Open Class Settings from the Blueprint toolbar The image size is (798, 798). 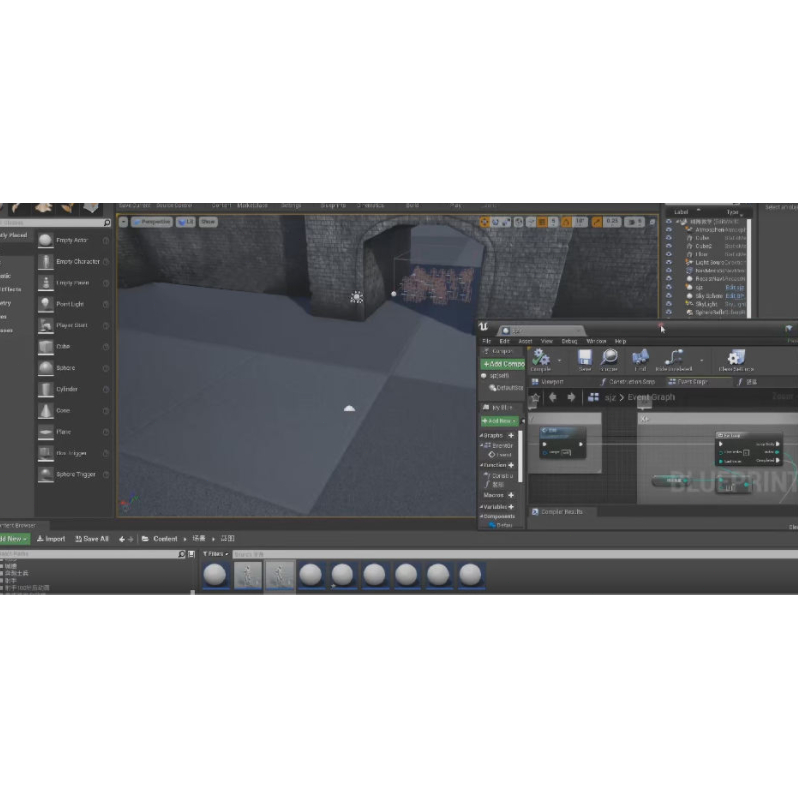(x=735, y=360)
